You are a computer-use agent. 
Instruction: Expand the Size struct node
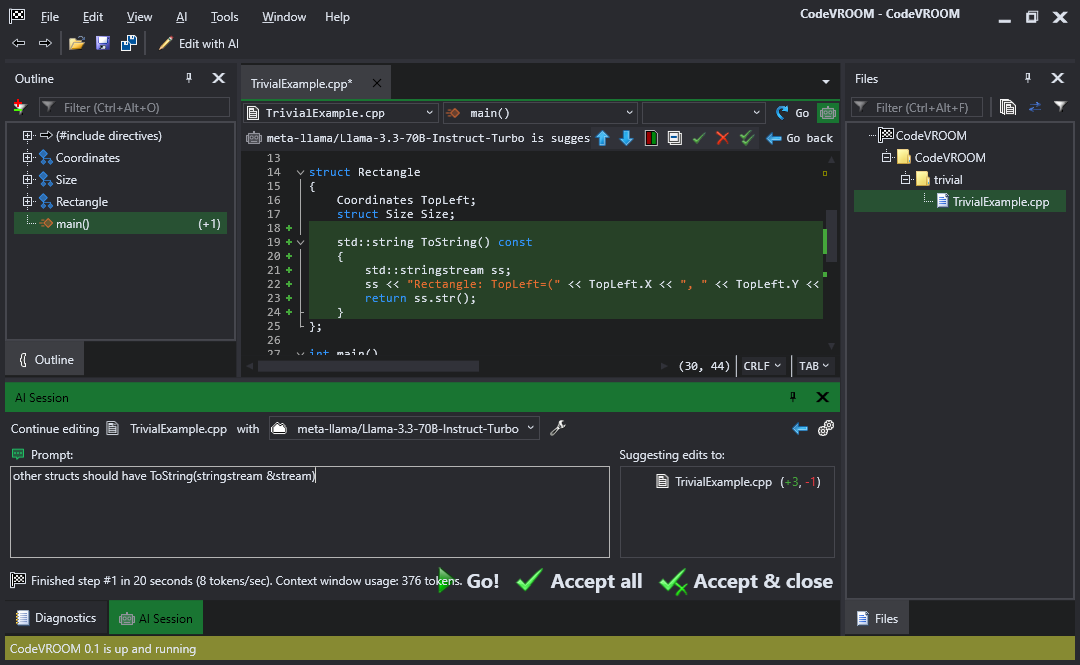tap(28, 180)
